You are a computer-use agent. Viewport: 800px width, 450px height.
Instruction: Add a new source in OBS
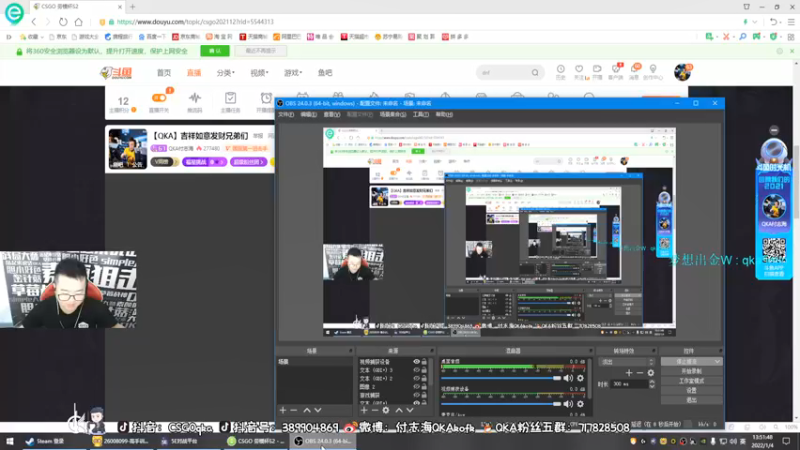click(364, 410)
